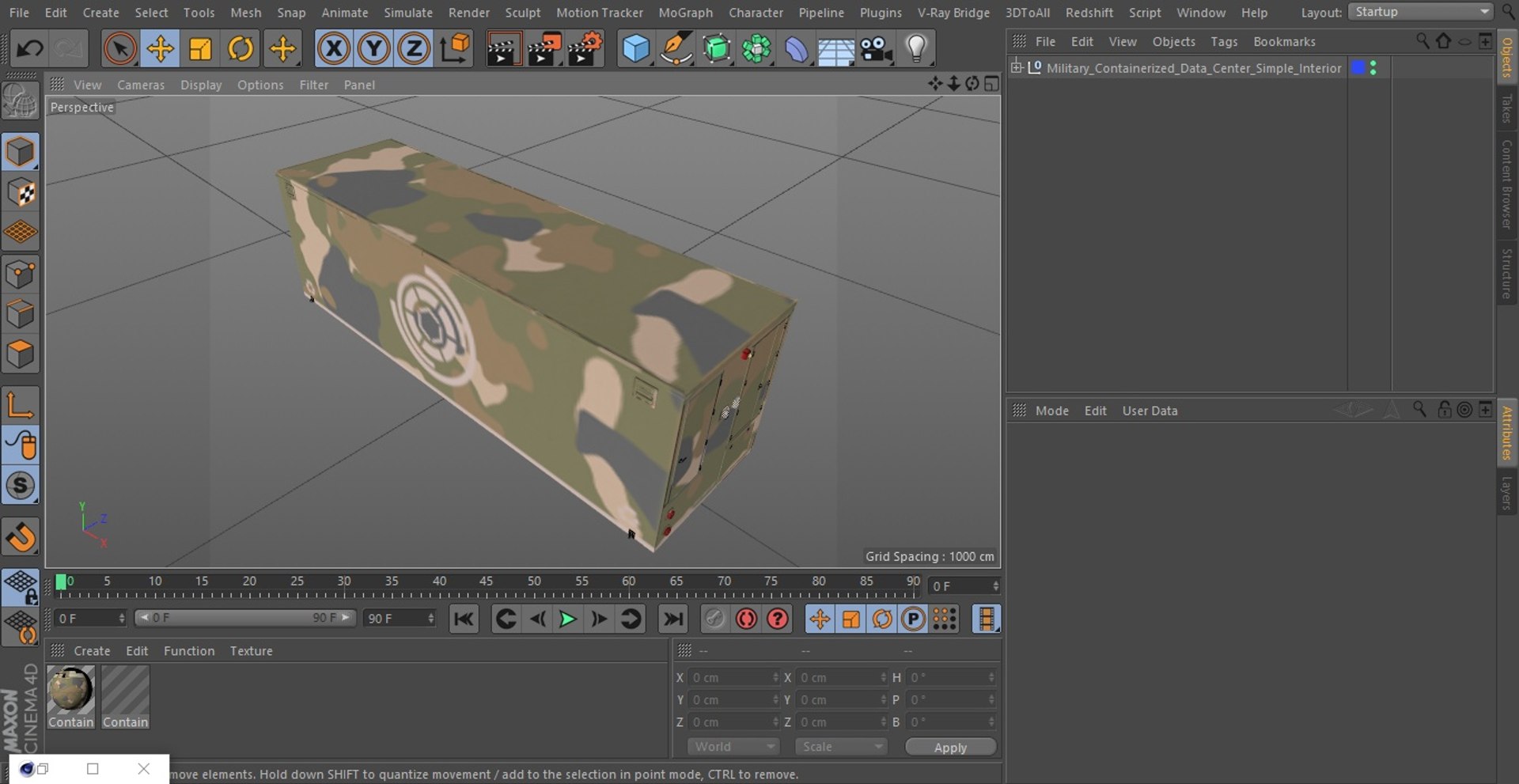Open Edit Render Settings gear clapperboard
This screenshot has height=784, width=1519.
tap(585, 49)
